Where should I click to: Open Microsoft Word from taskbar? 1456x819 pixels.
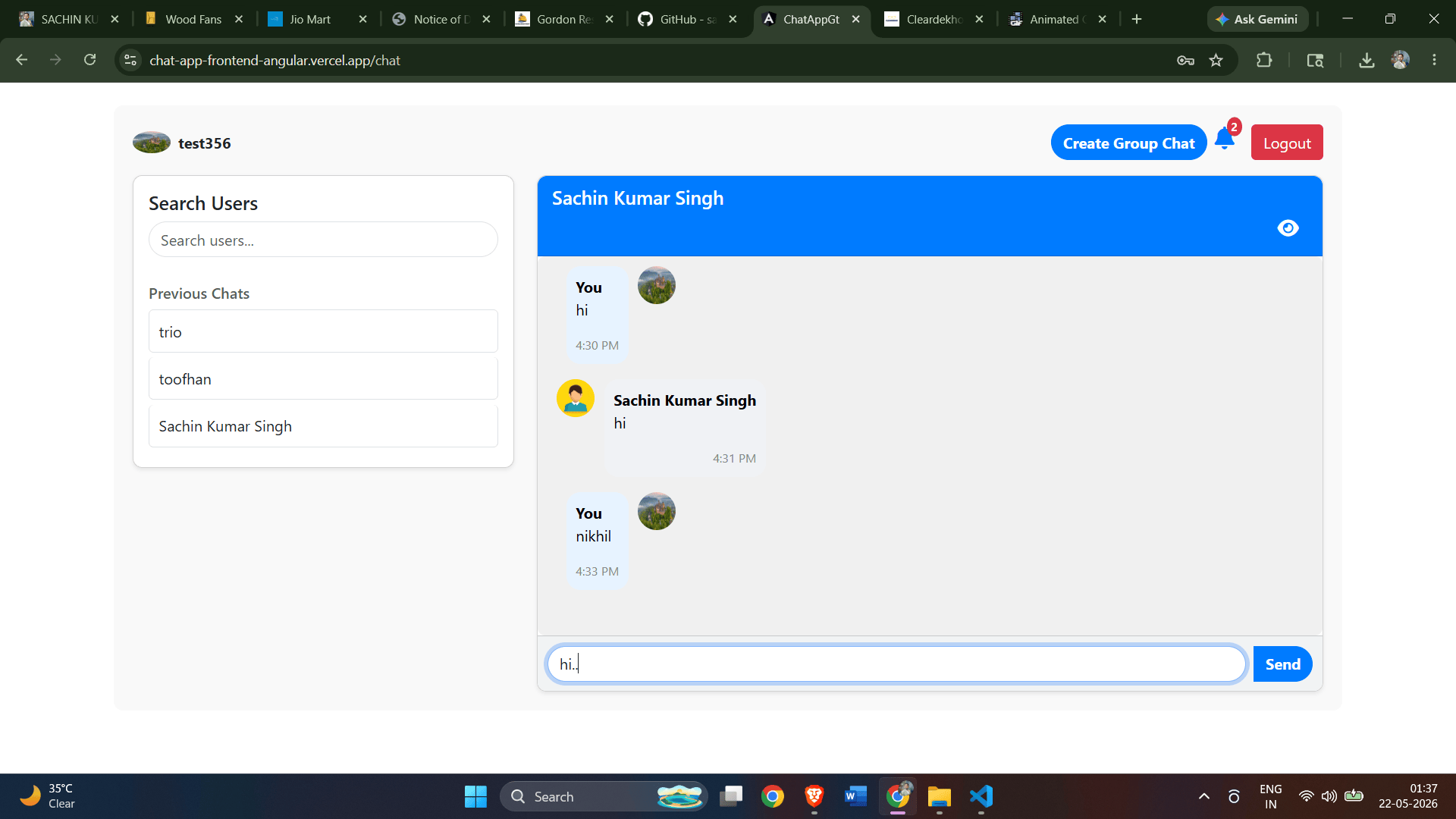coord(855,796)
